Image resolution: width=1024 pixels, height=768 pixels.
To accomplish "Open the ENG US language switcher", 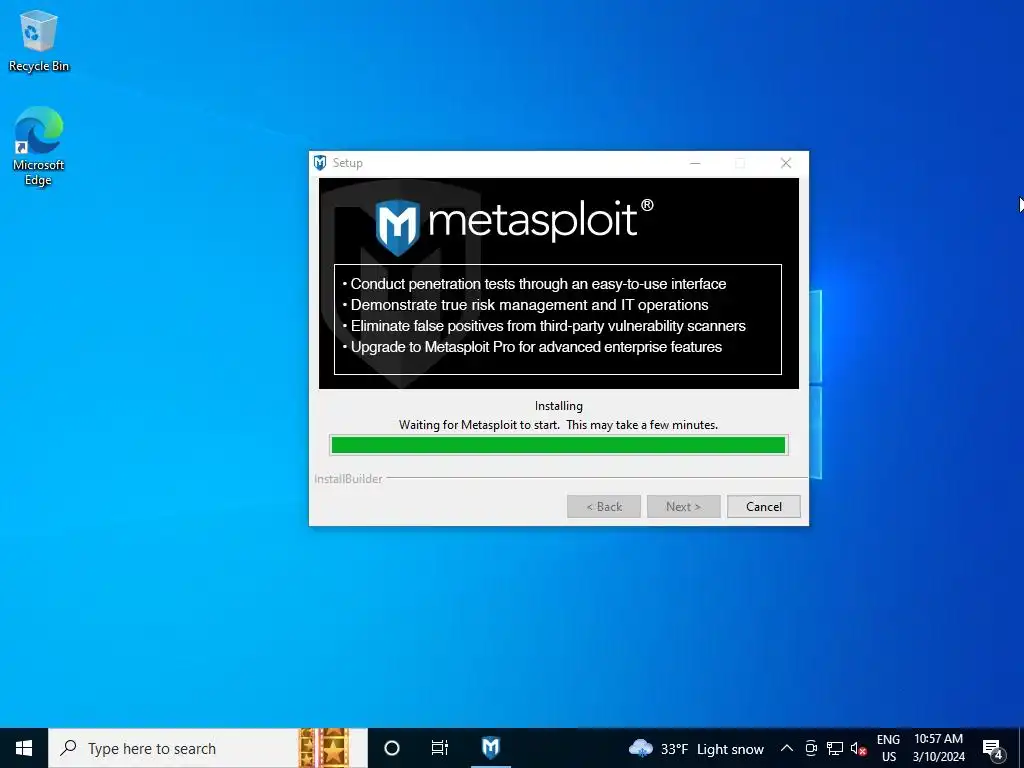I will coord(888,748).
